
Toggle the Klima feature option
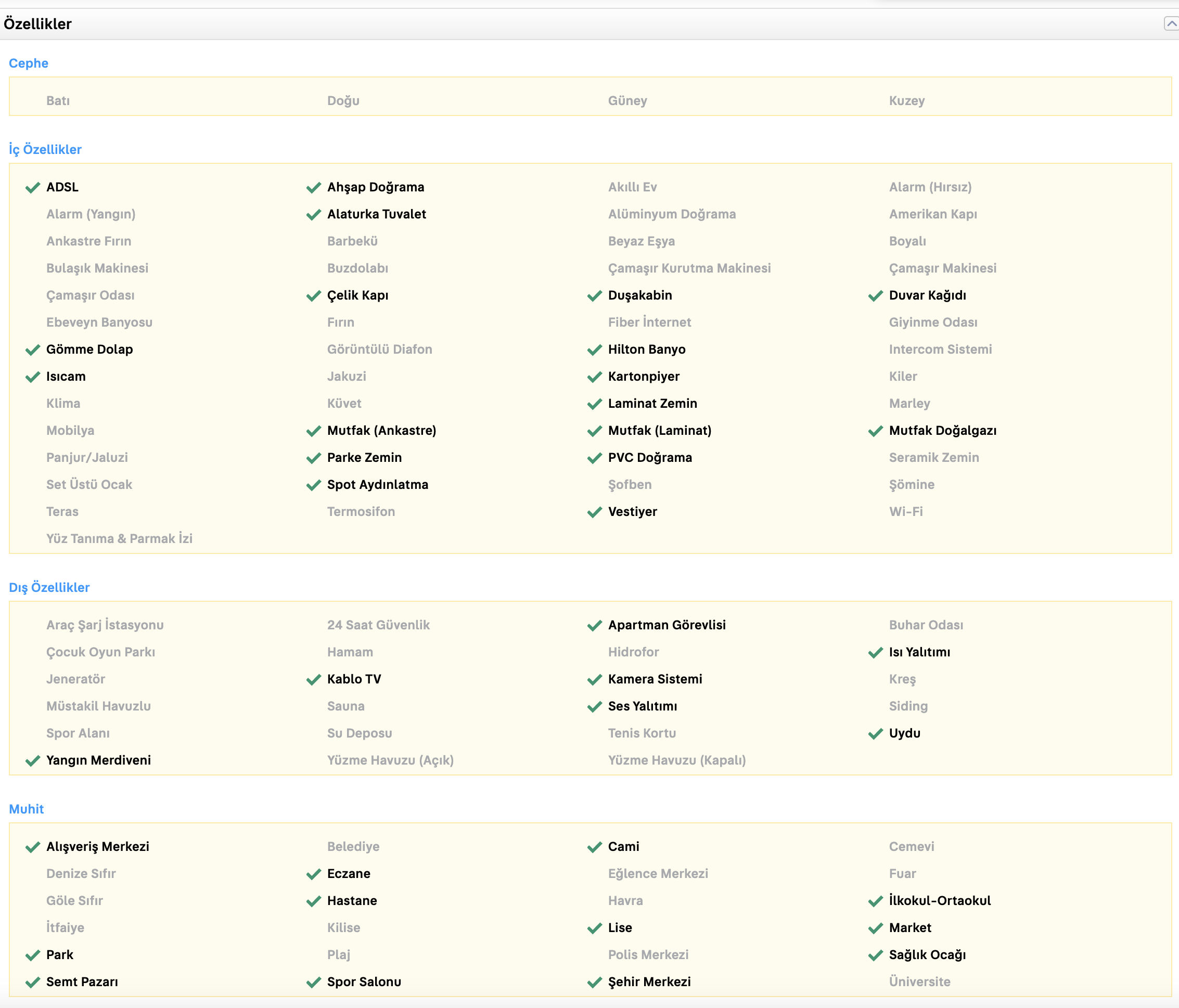click(x=63, y=403)
